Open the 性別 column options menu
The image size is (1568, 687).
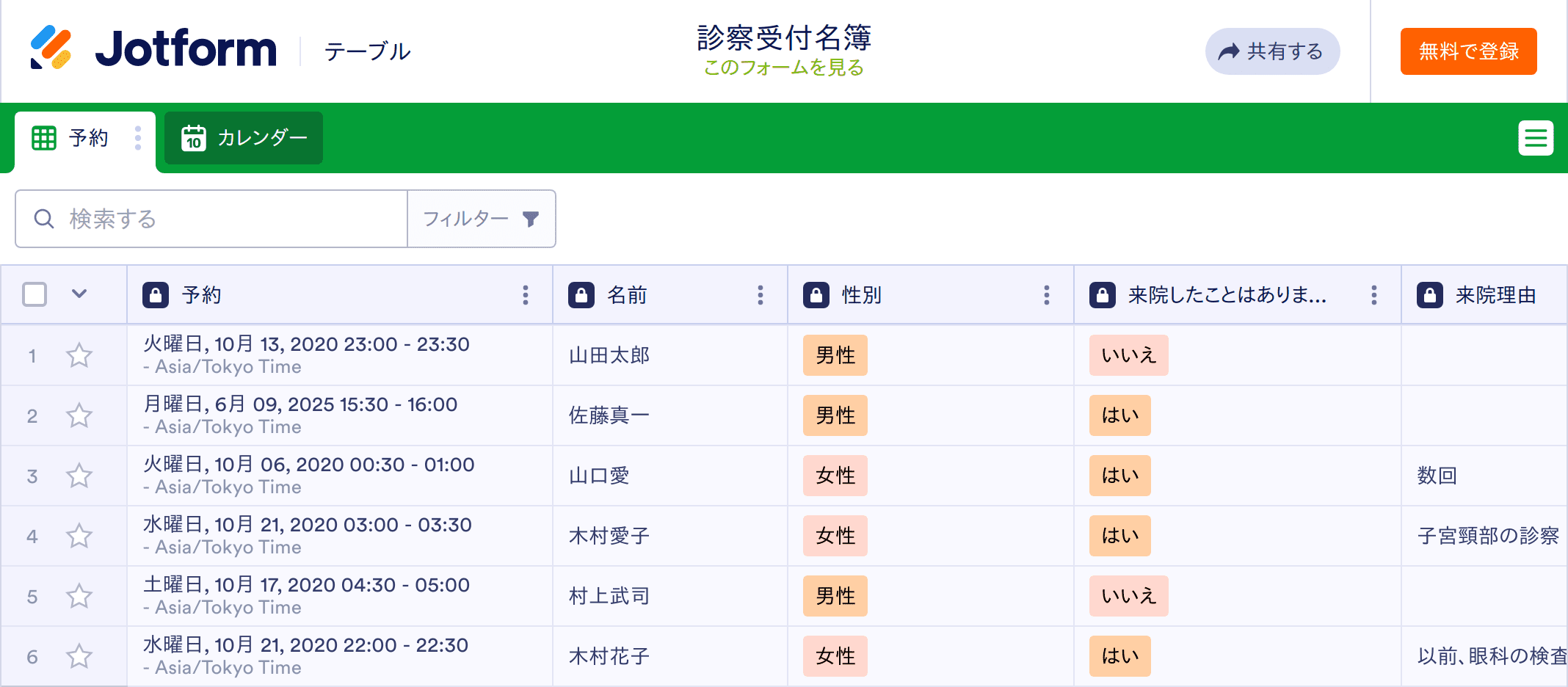tap(1046, 295)
